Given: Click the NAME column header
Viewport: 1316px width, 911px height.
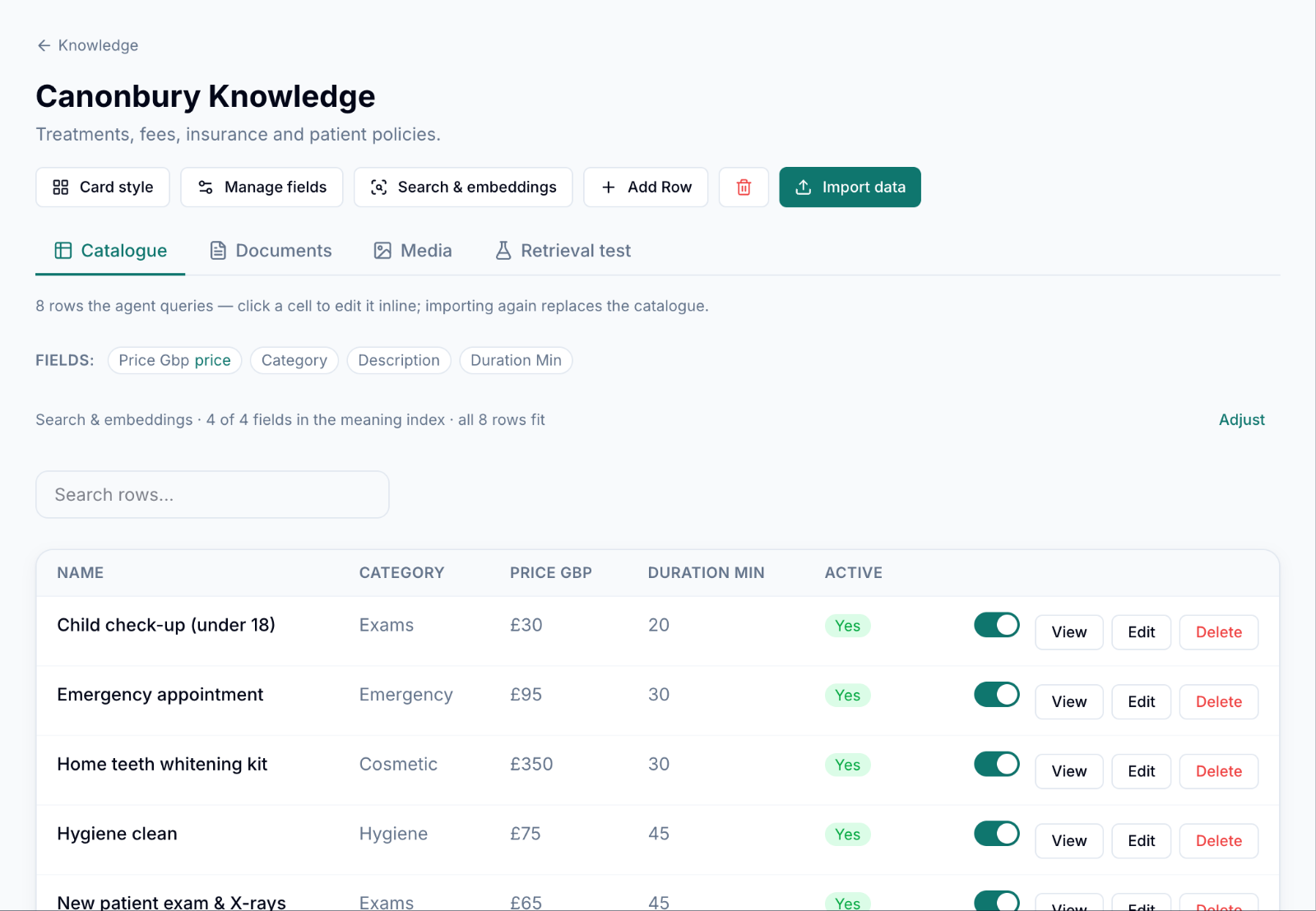Looking at the screenshot, I should tap(81, 573).
